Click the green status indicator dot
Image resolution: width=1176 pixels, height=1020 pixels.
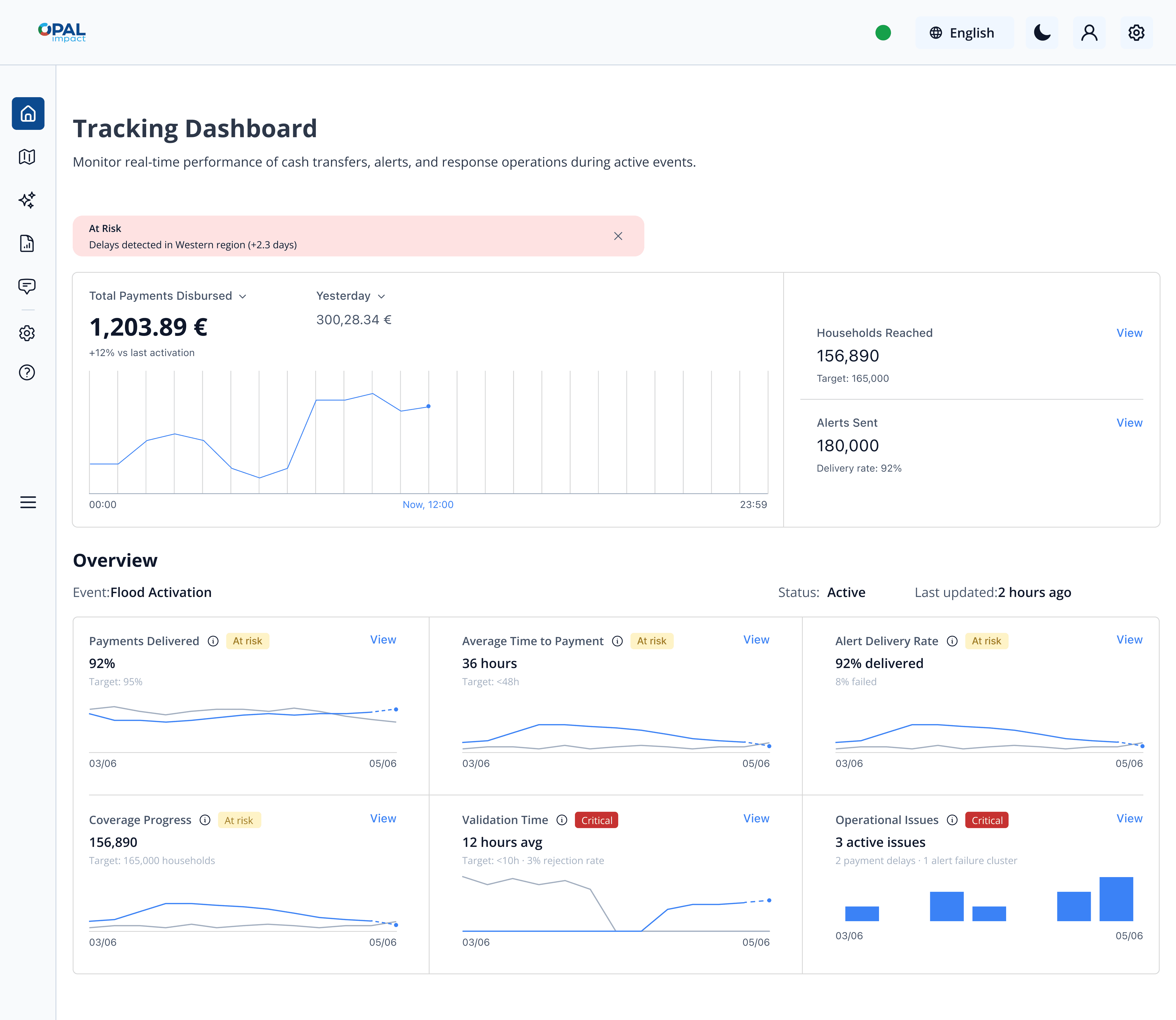[883, 32]
